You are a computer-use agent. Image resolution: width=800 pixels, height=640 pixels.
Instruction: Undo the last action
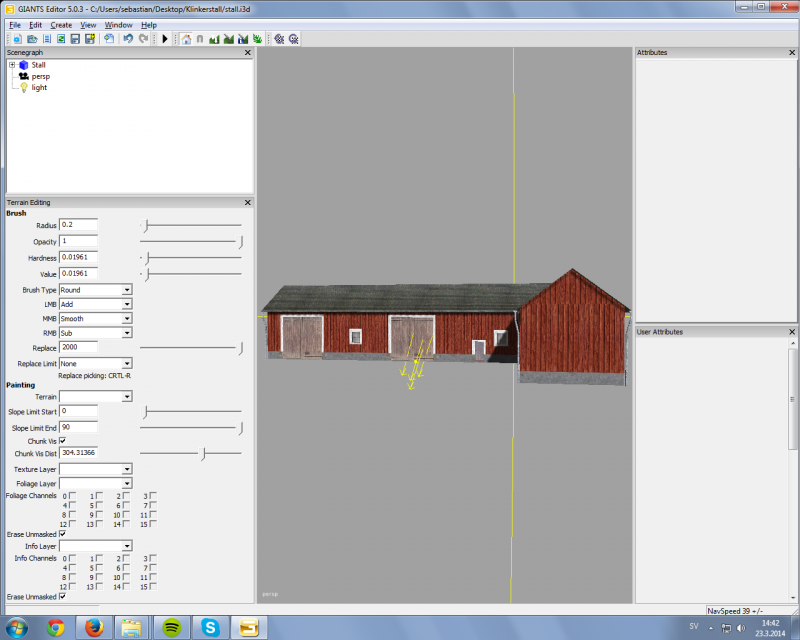tap(128, 39)
